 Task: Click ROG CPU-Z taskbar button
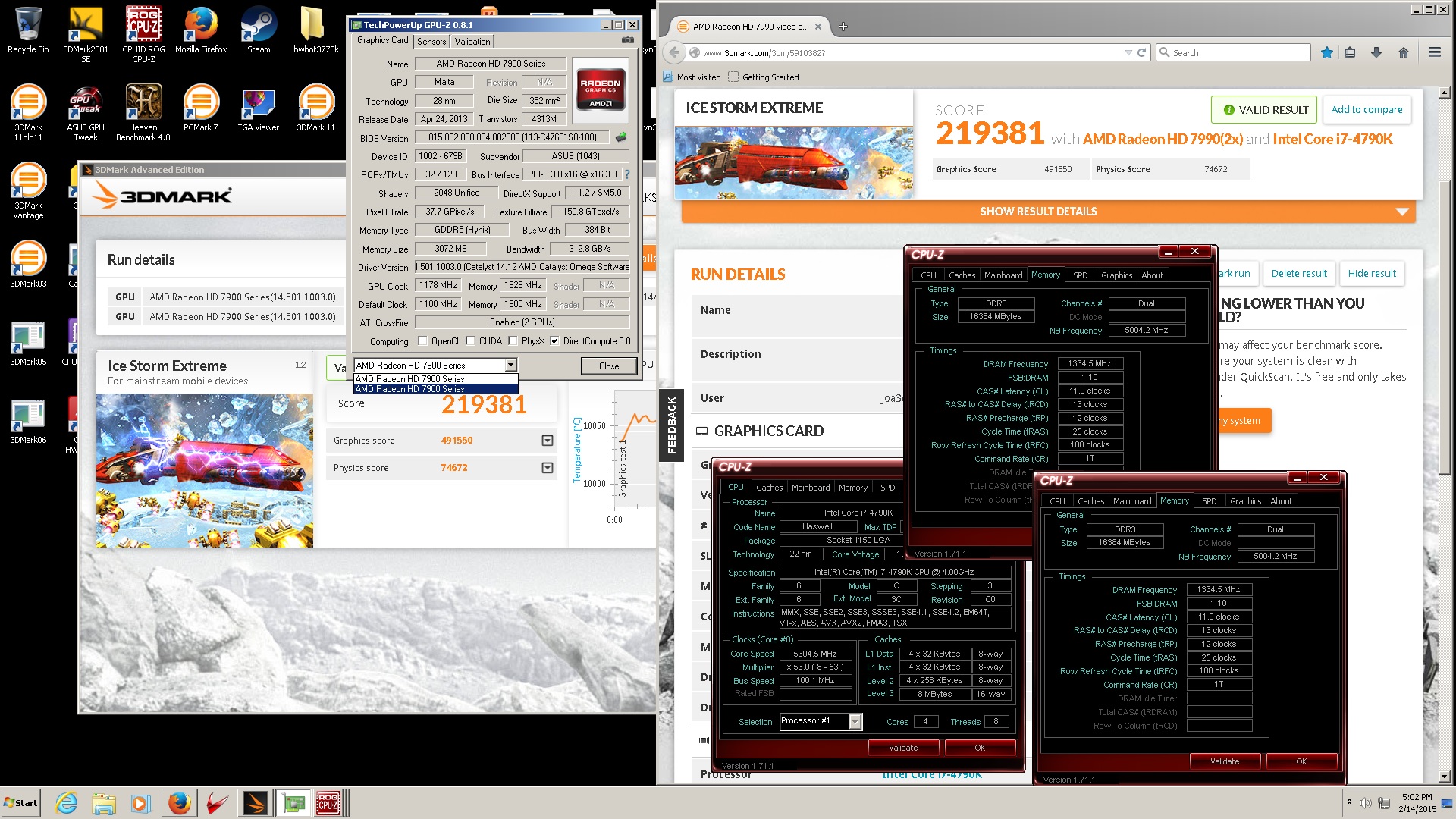328,803
